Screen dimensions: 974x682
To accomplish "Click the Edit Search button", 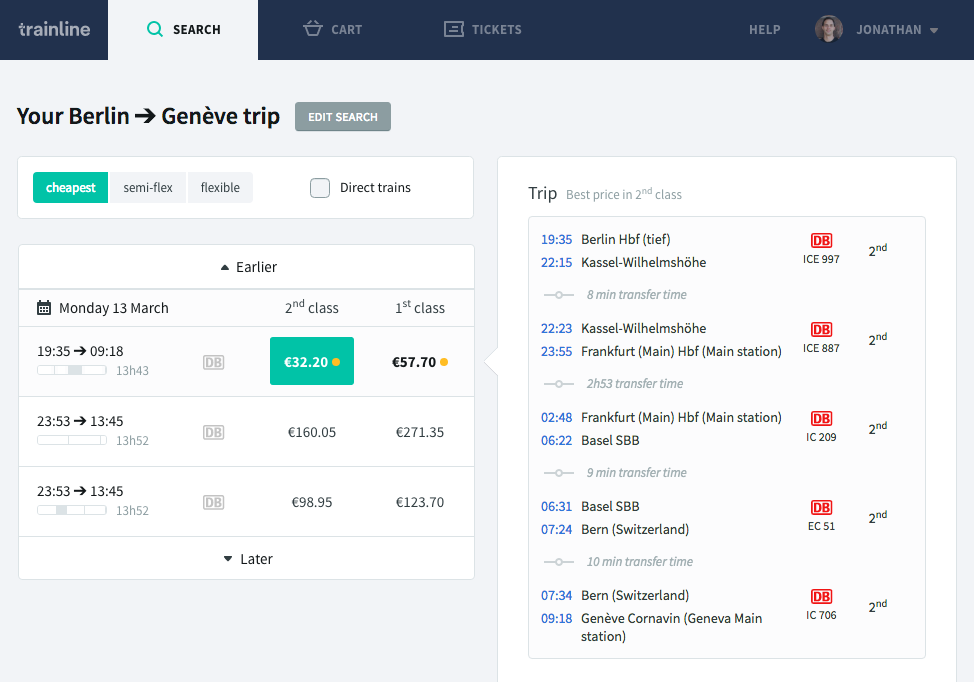I will tap(343, 117).
